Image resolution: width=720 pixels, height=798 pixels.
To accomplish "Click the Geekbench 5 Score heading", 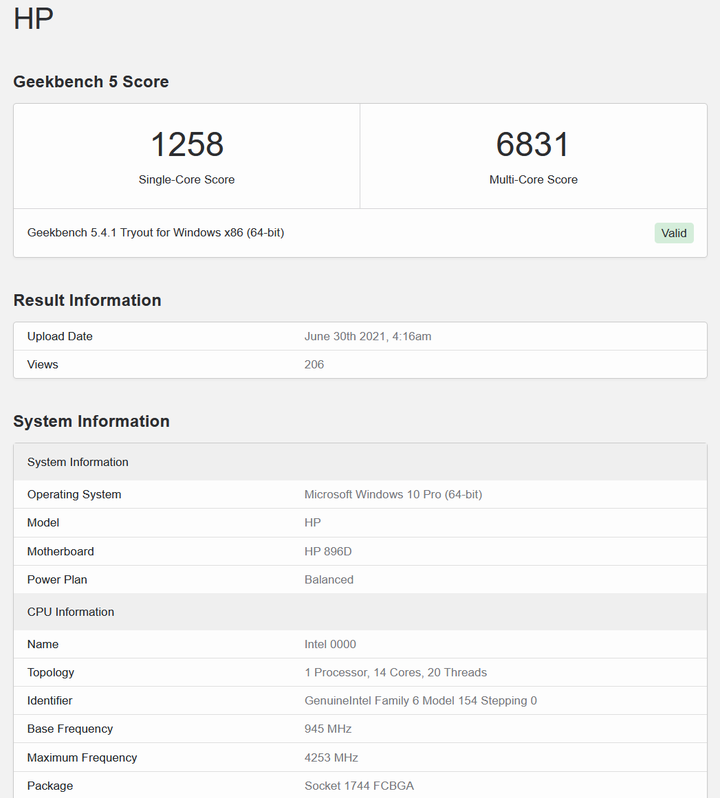I will point(91,81).
